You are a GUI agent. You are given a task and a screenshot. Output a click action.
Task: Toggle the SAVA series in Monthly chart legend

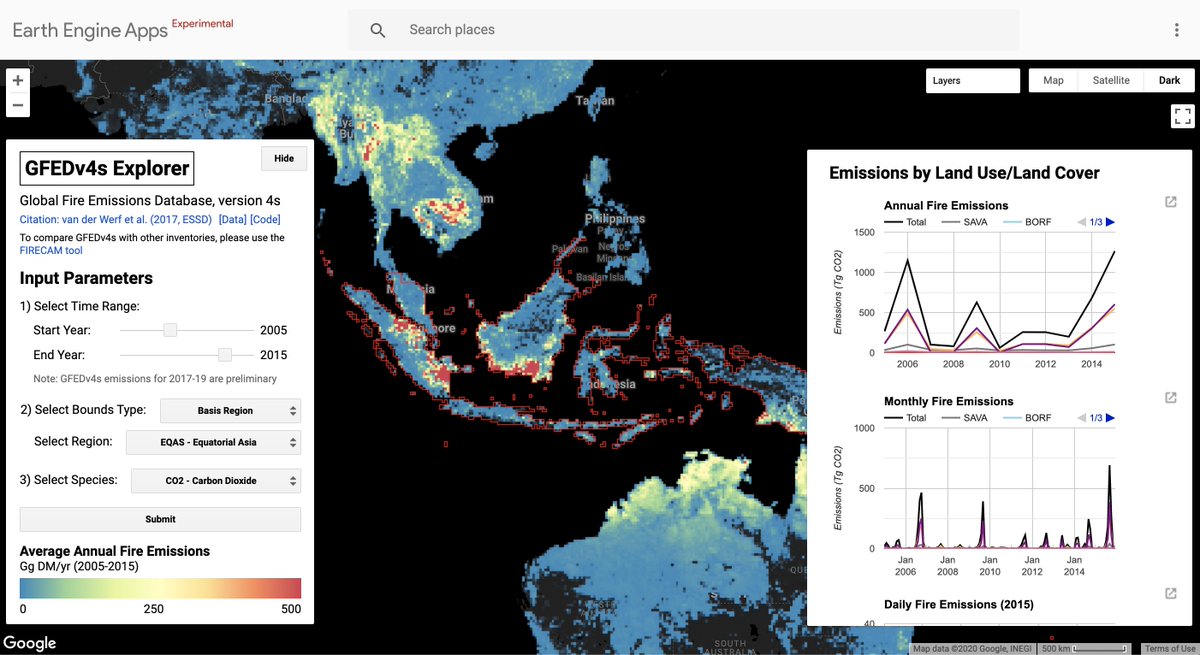tap(964, 418)
